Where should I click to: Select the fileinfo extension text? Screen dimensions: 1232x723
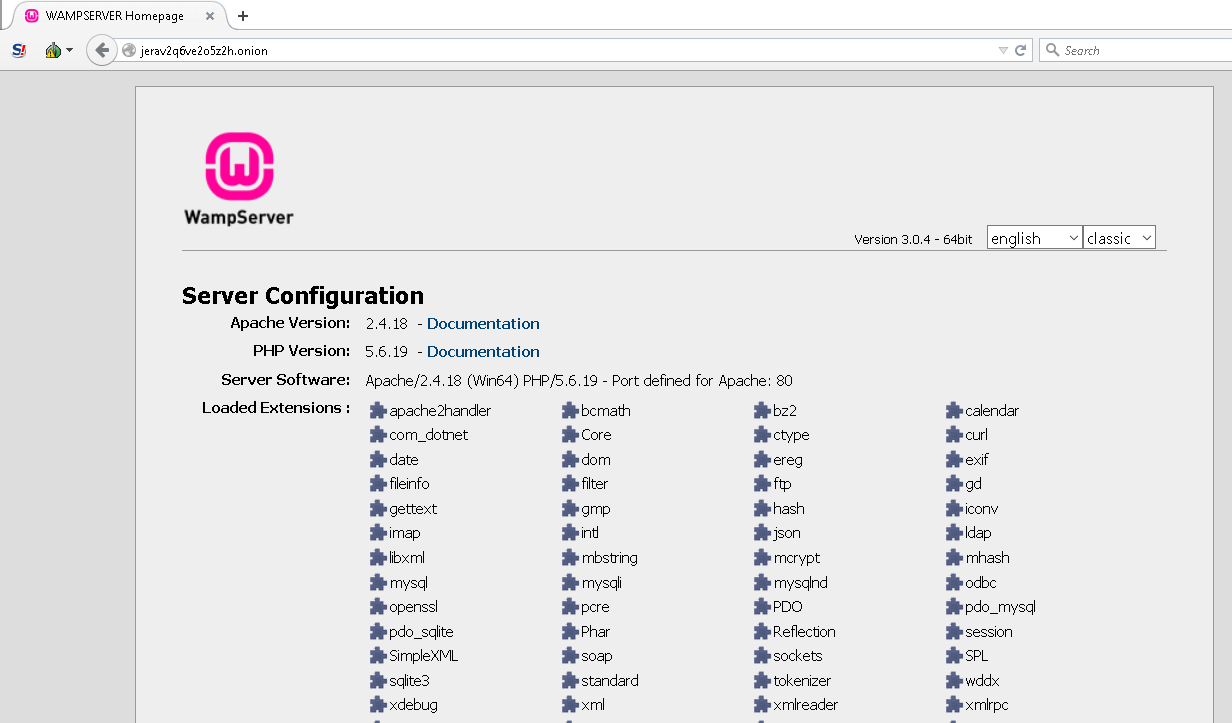pos(409,484)
